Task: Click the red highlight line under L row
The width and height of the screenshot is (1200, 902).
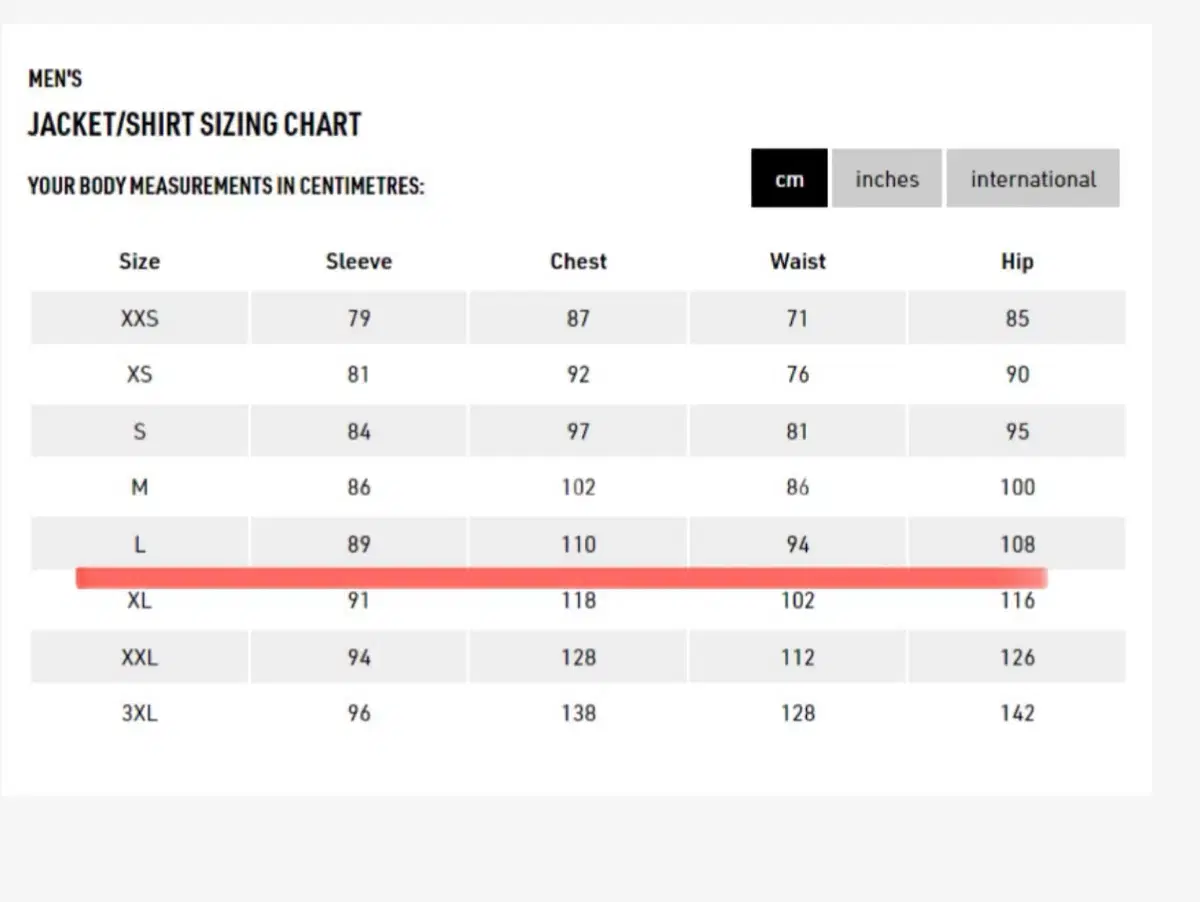Action: [561, 578]
